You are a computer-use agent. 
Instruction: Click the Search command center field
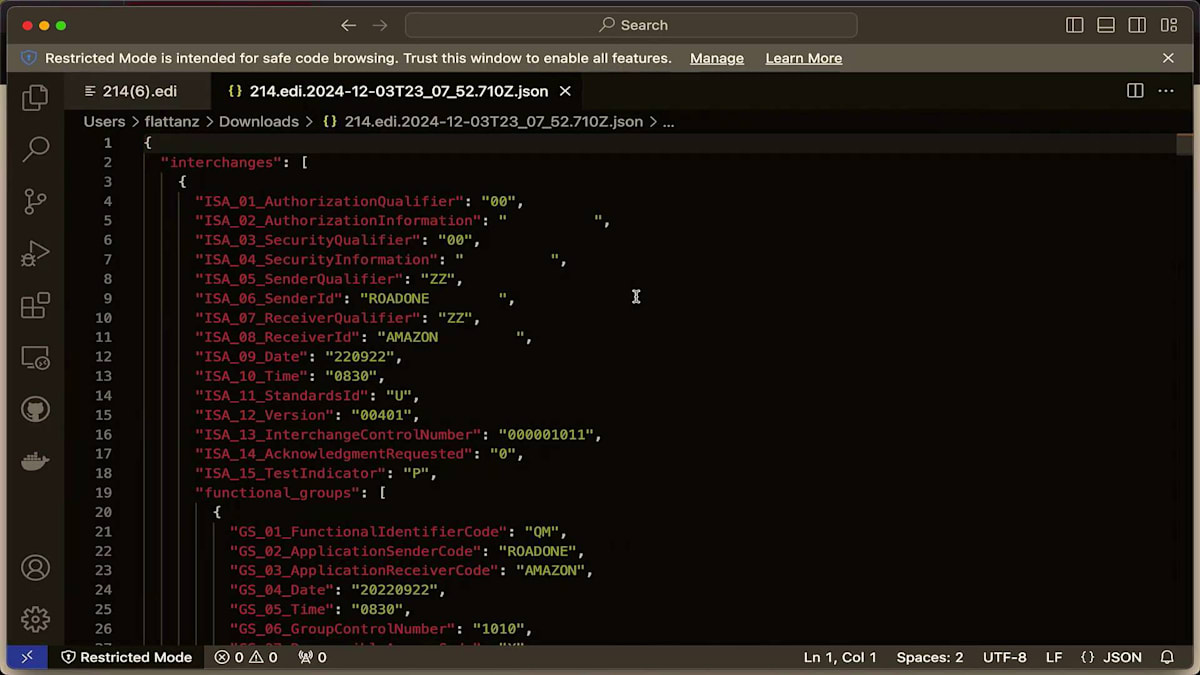click(x=631, y=25)
